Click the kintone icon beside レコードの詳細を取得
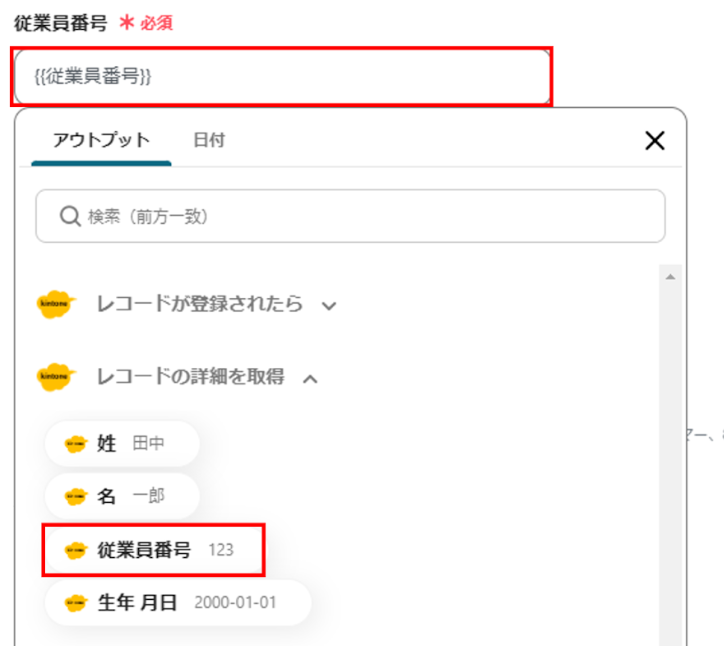 pos(56,377)
